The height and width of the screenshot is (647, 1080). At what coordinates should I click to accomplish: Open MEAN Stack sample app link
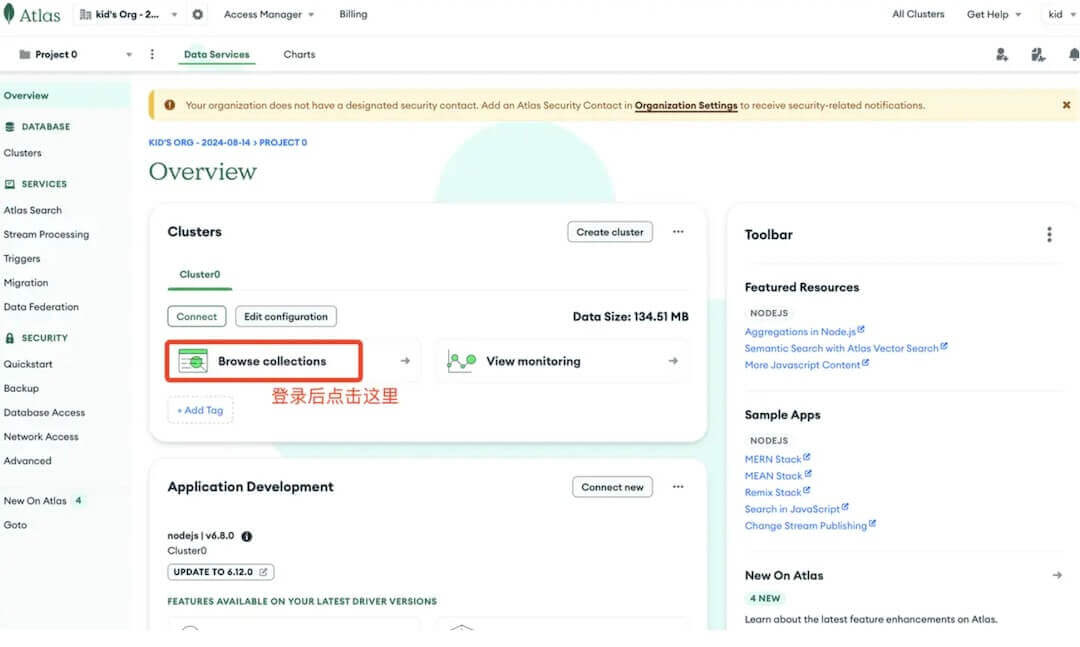778,475
